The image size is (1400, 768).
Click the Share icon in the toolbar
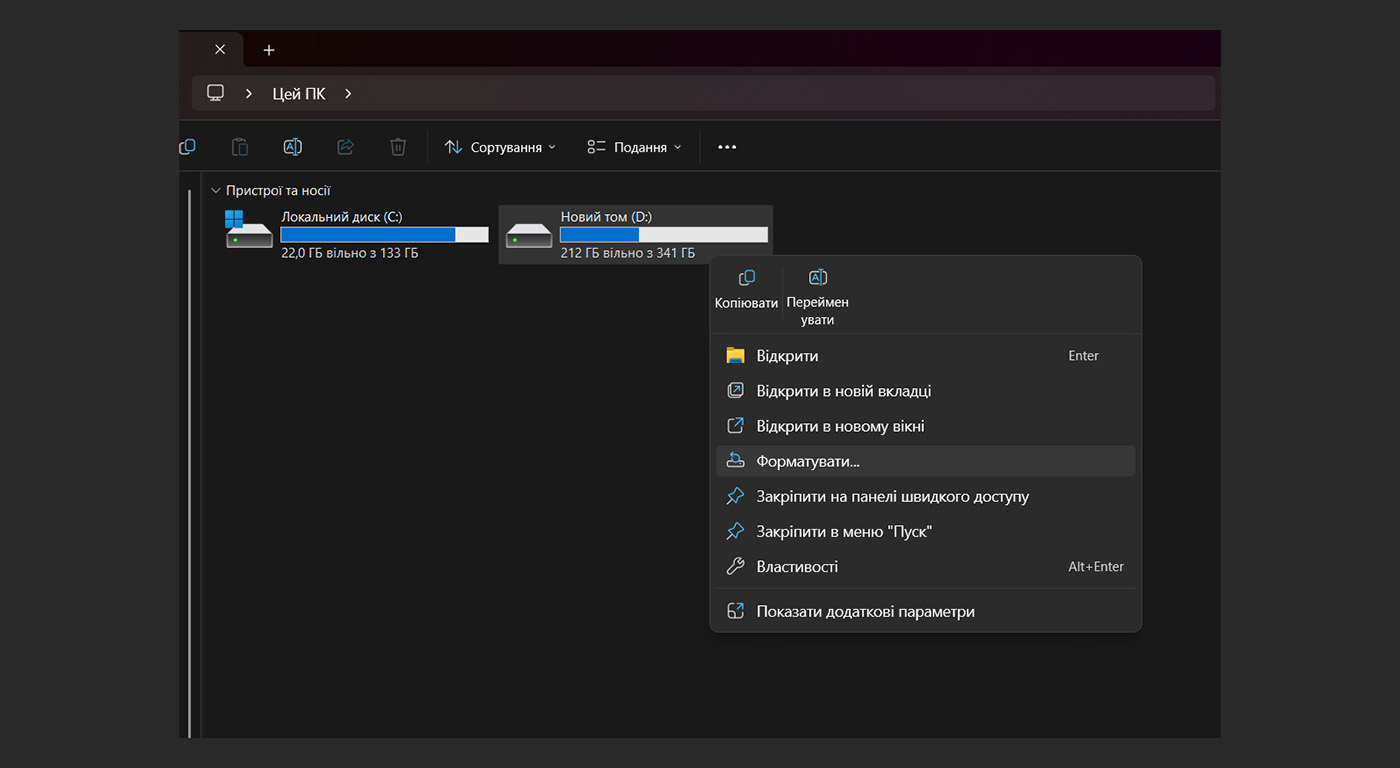pos(345,147)
